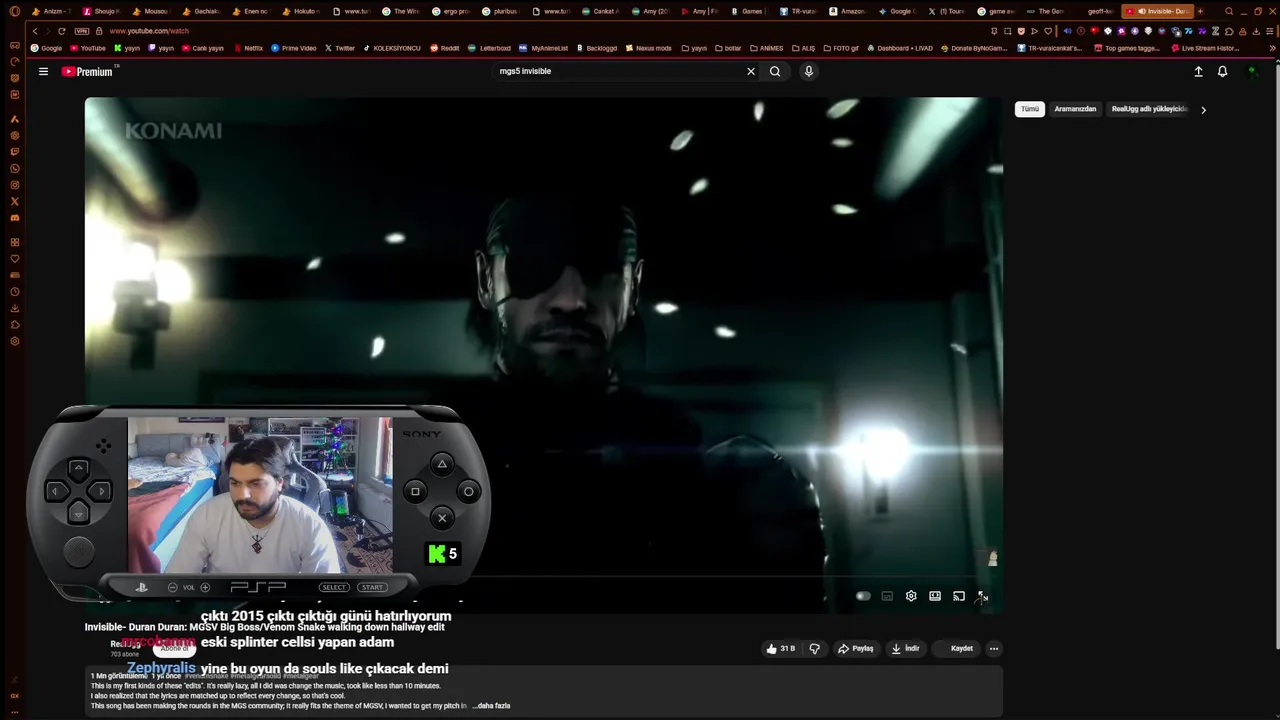Viewport: 1280px width, 720px height.
Task: Open the Reddit bookmark
Action: tap(444, 48)
